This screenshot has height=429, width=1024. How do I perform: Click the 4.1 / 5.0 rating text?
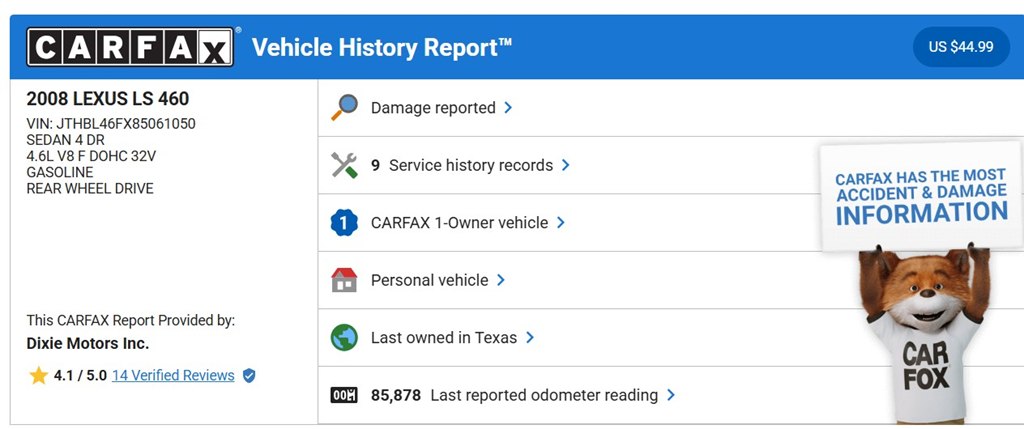point(80,375)
